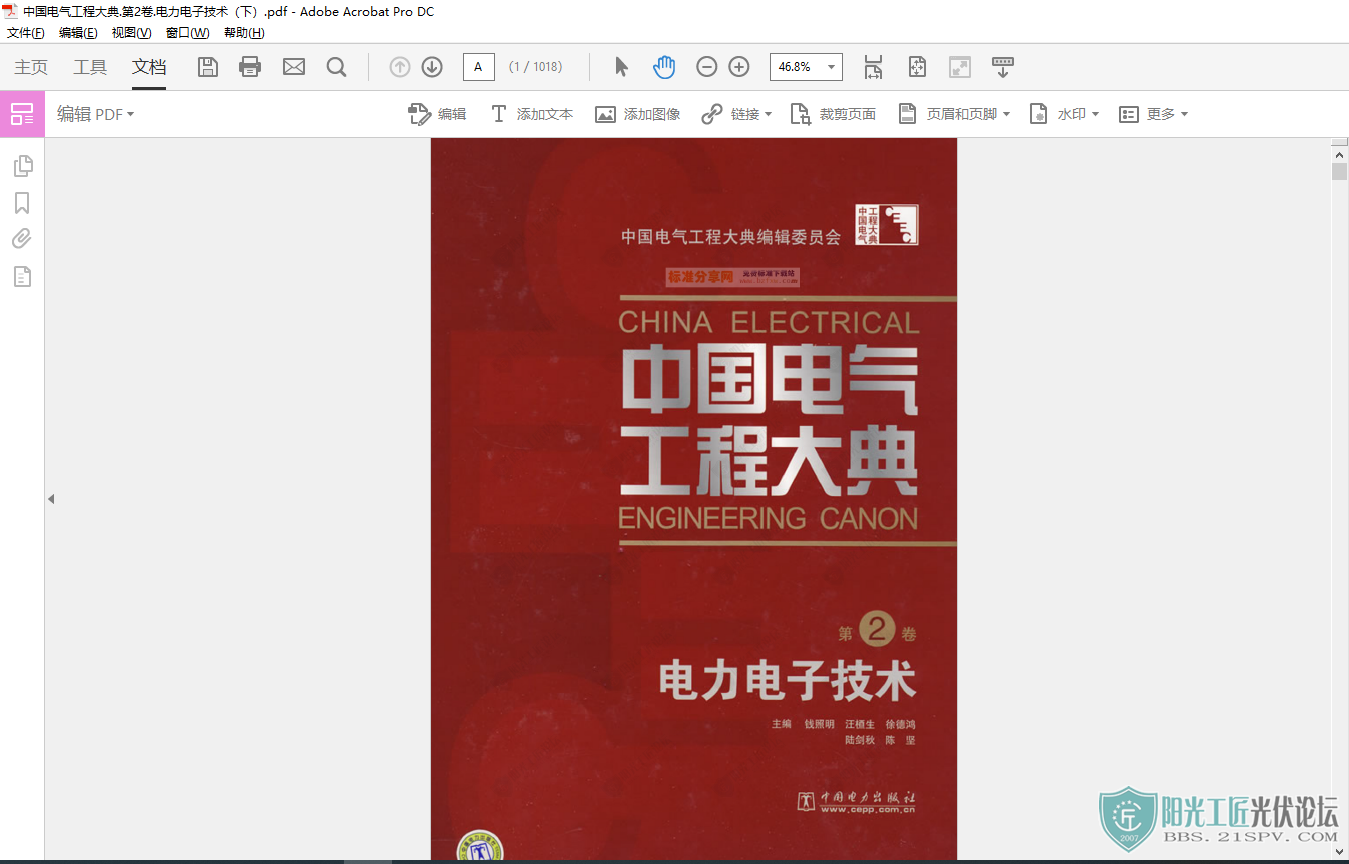This screenshot has width=1349, height=864.
Task: Open the 链接 dropdown
Action: click(736, 114)
